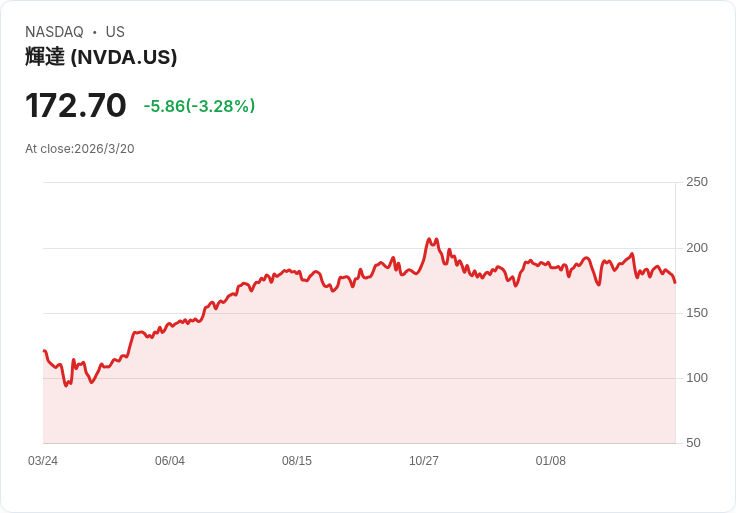Open the 輝達 (NVDA.US) stock title
This screenshot has width=736, height=513.
click(x=101, y=57)
